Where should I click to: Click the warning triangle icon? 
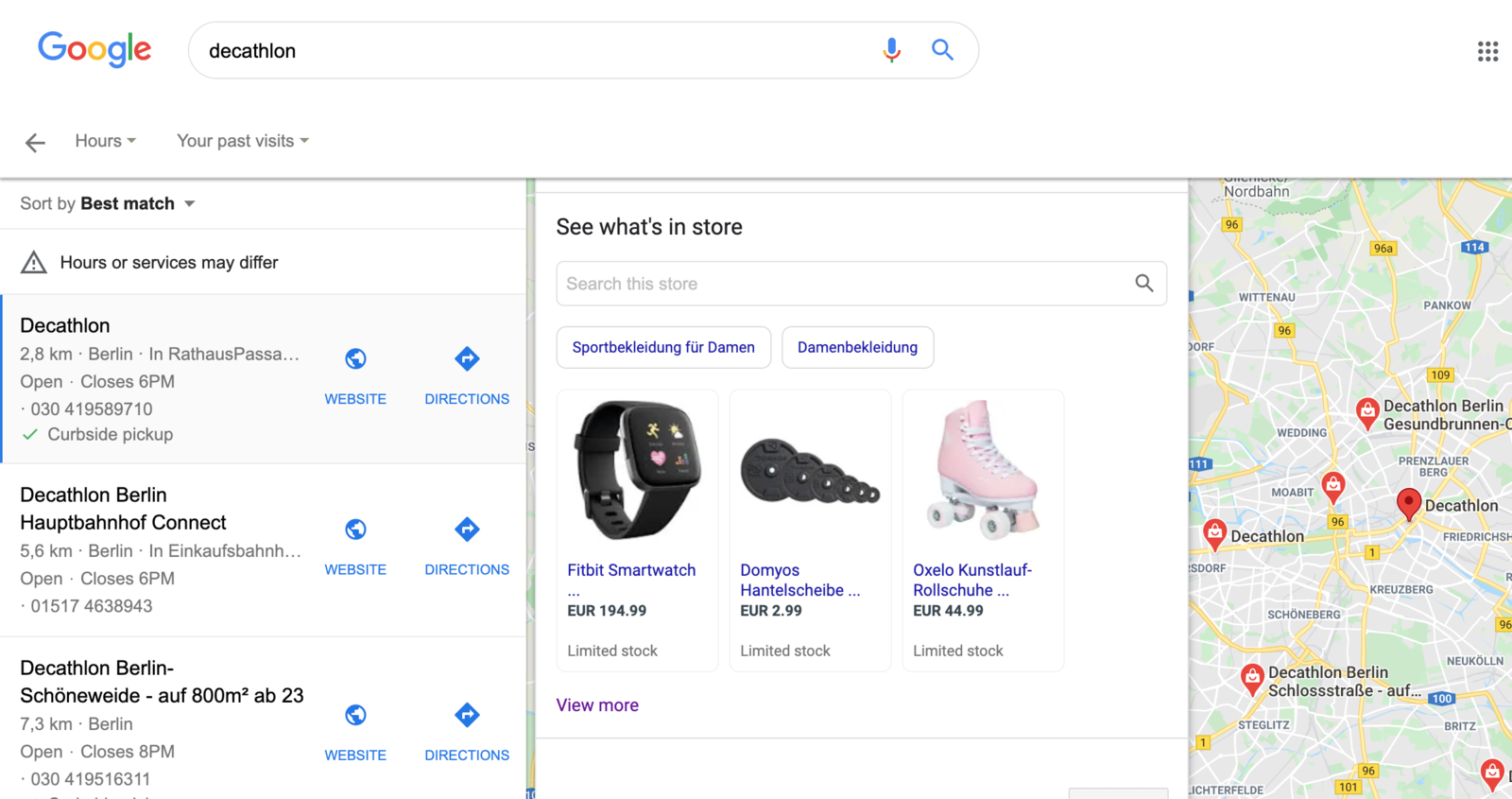tap(34, 263)
